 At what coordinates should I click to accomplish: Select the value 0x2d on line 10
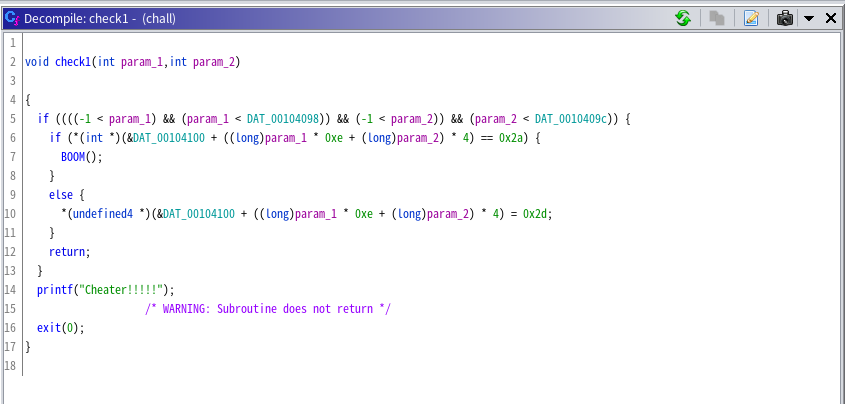point(535,214)
